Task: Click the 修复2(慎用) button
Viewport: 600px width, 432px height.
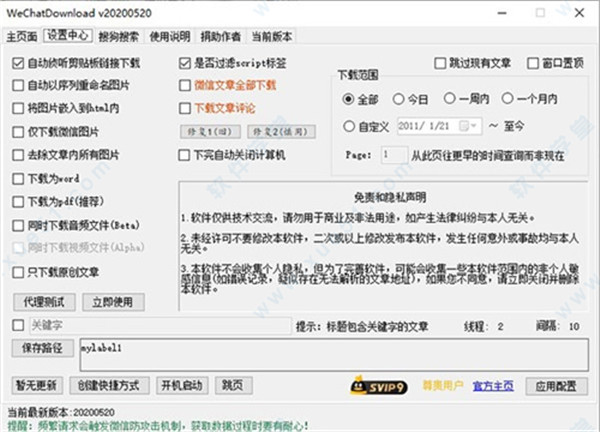Action: 281,132
